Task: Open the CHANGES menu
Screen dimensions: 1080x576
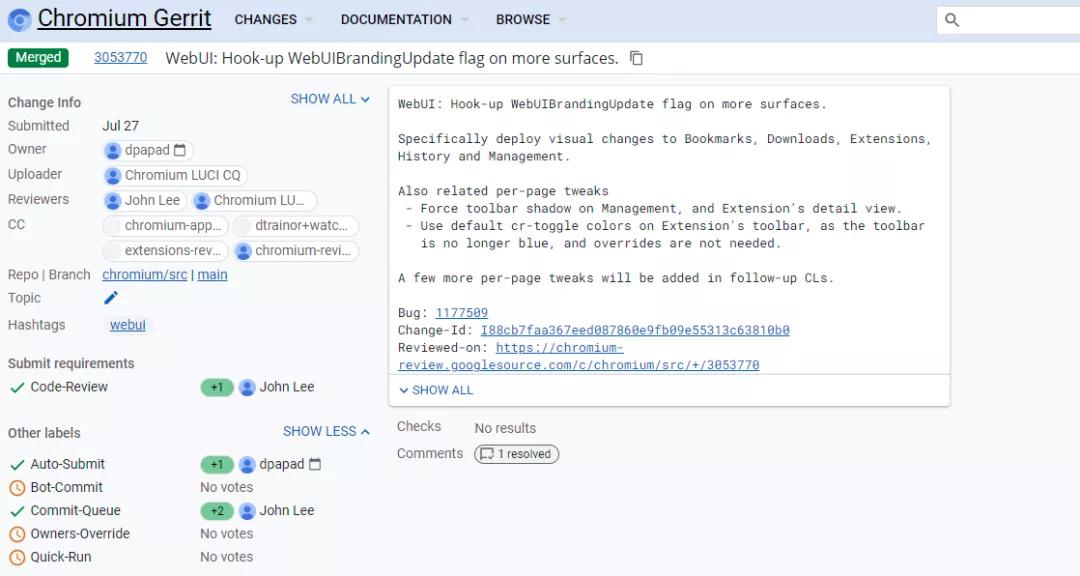Action: (273, 20)
